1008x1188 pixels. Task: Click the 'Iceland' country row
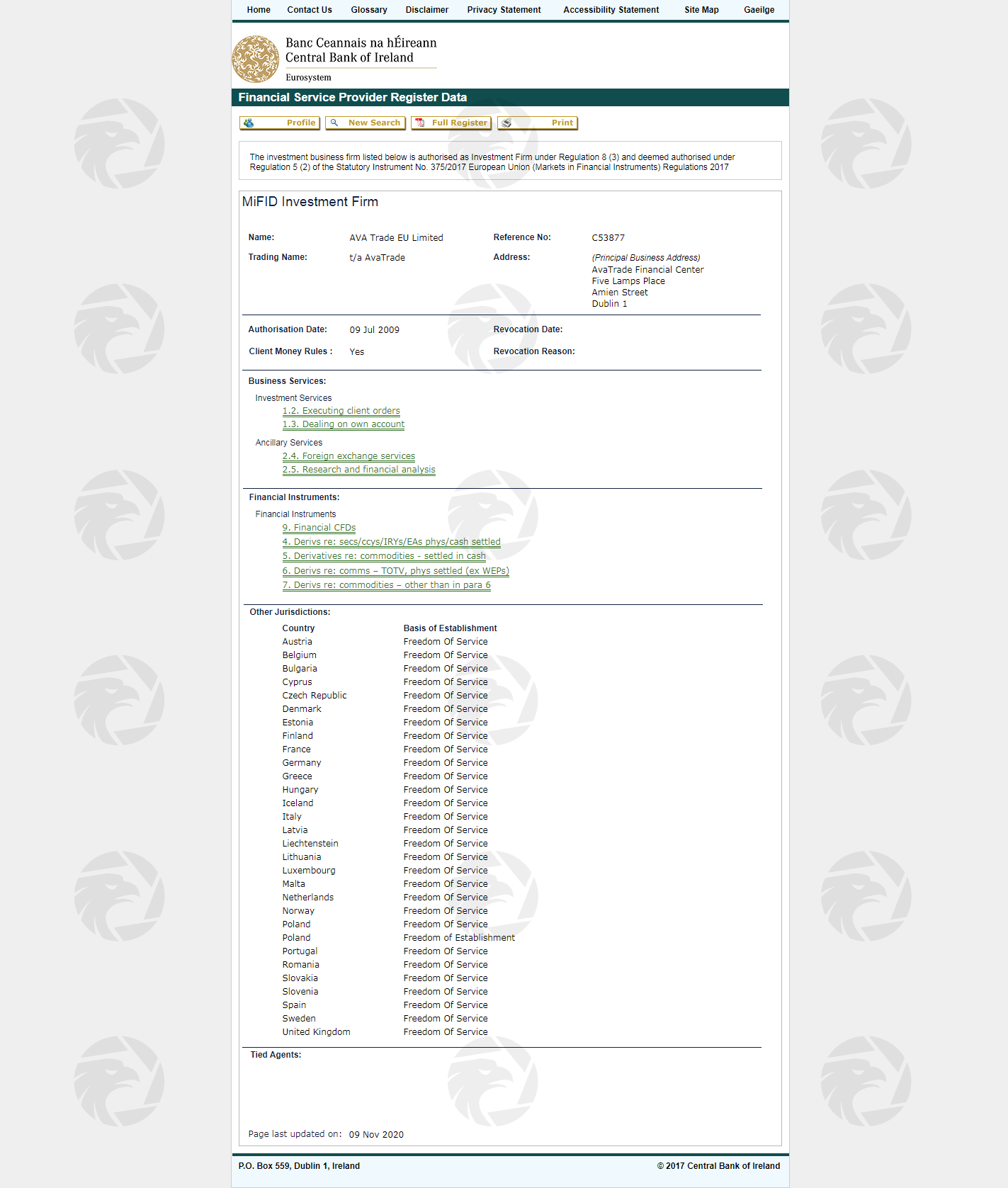385,803
